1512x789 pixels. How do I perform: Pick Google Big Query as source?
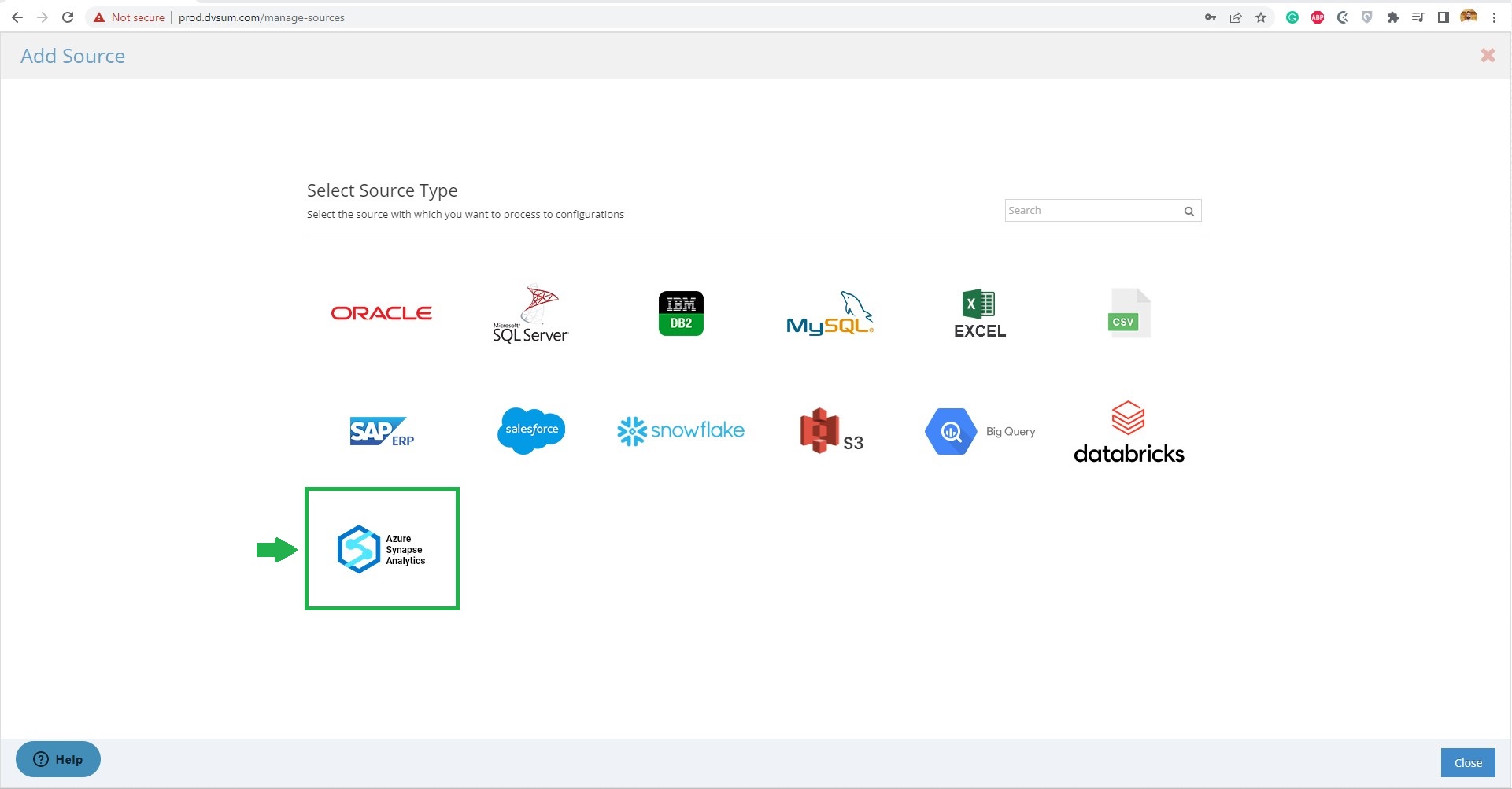coord(979,431)
